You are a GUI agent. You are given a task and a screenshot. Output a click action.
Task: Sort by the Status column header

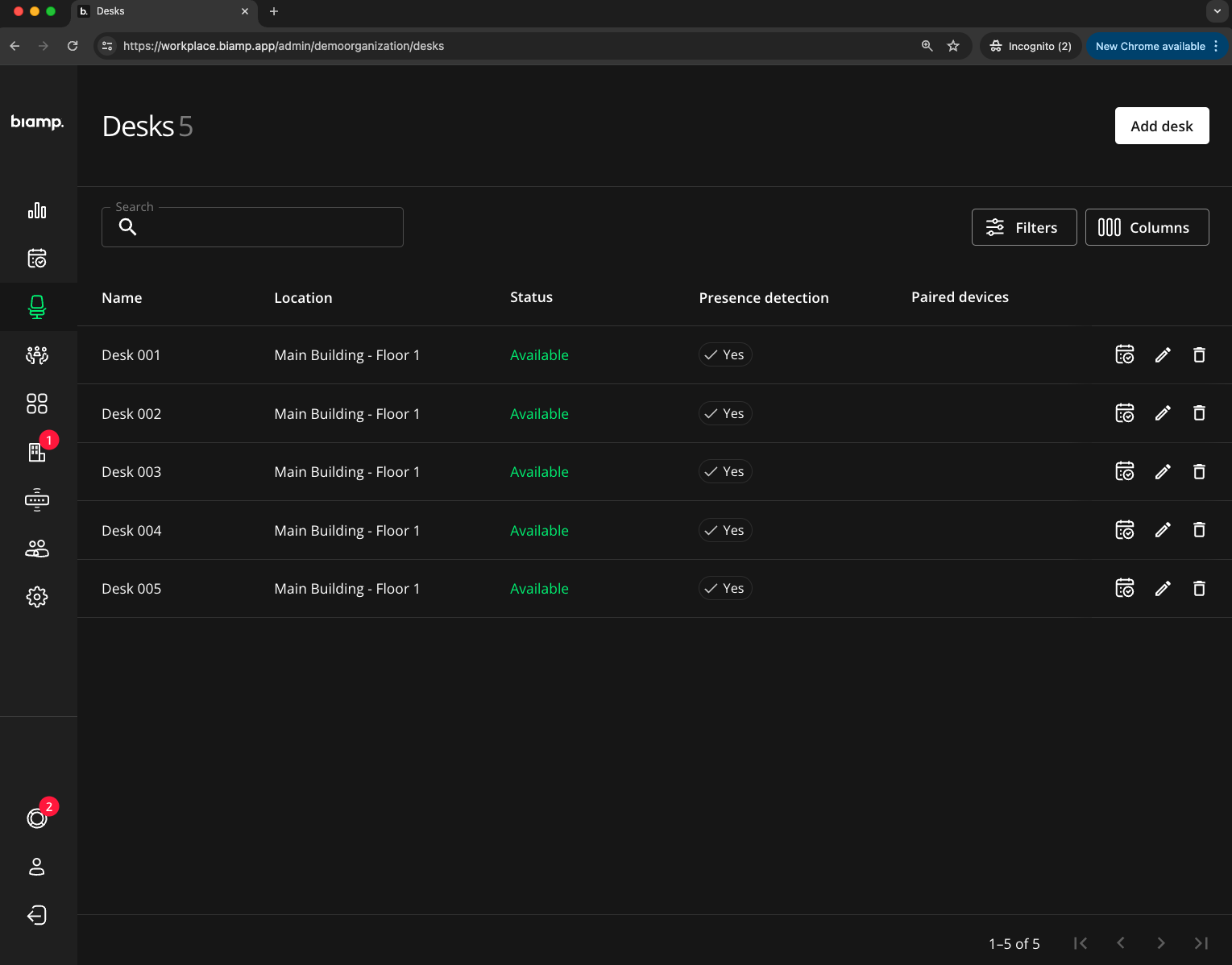tap(531, 297)
